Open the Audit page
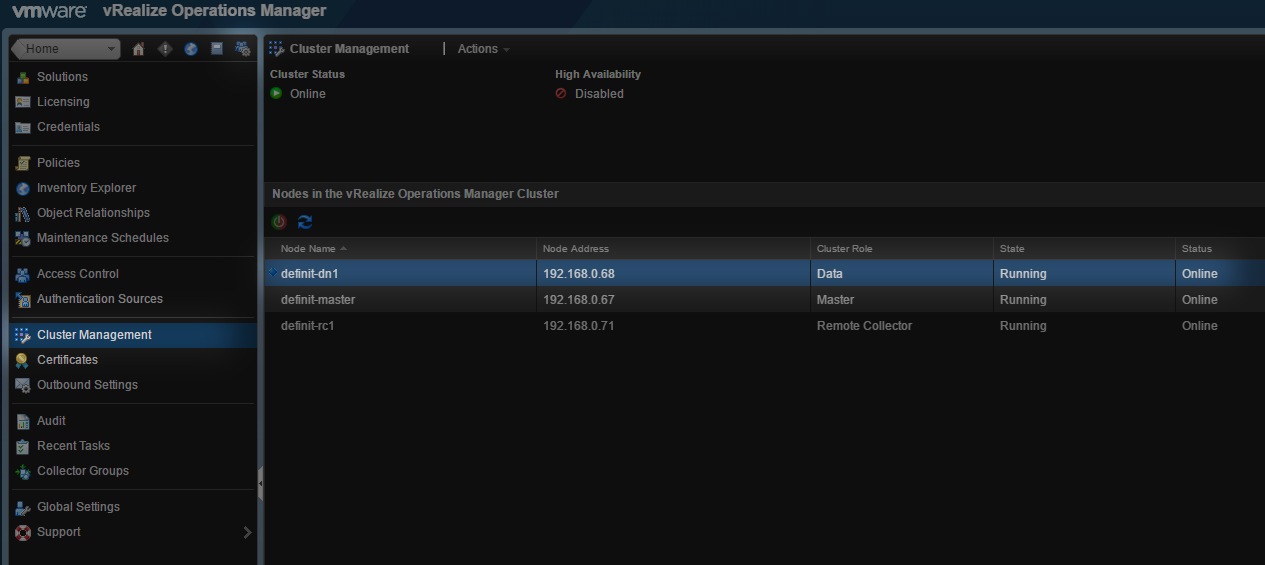Viewport: 1265px width, 565px height. [51, 421]
